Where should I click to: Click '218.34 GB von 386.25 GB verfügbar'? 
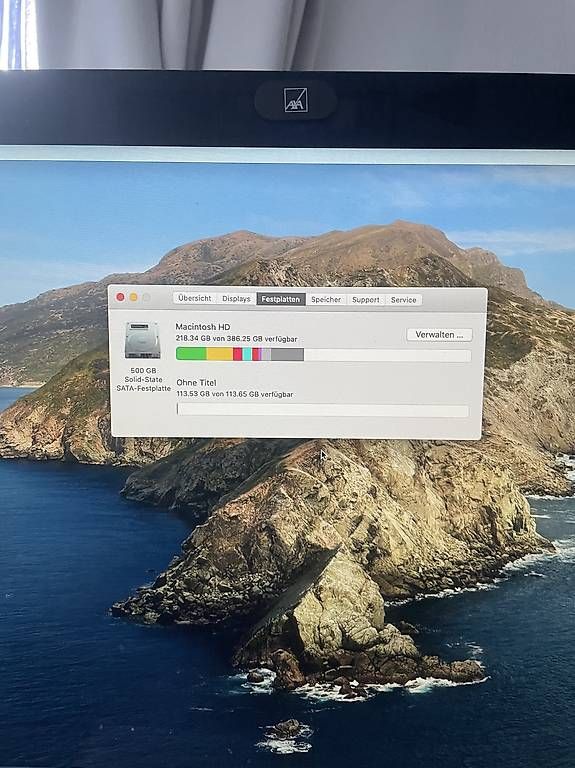tap(237, 338)
